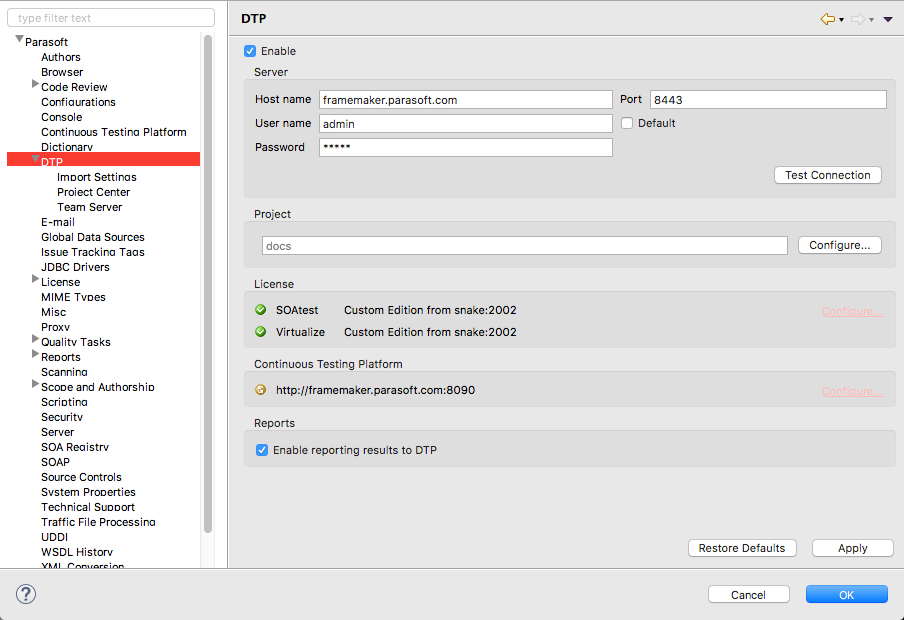The width and height of the screenshot is (904, 620).
Task: Select Authors in the preferences tree
Action: 61,57
